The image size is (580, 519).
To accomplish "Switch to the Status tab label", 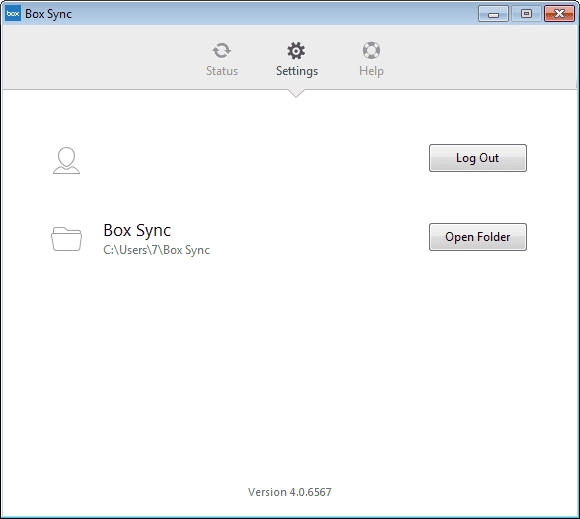I will 222,71.
